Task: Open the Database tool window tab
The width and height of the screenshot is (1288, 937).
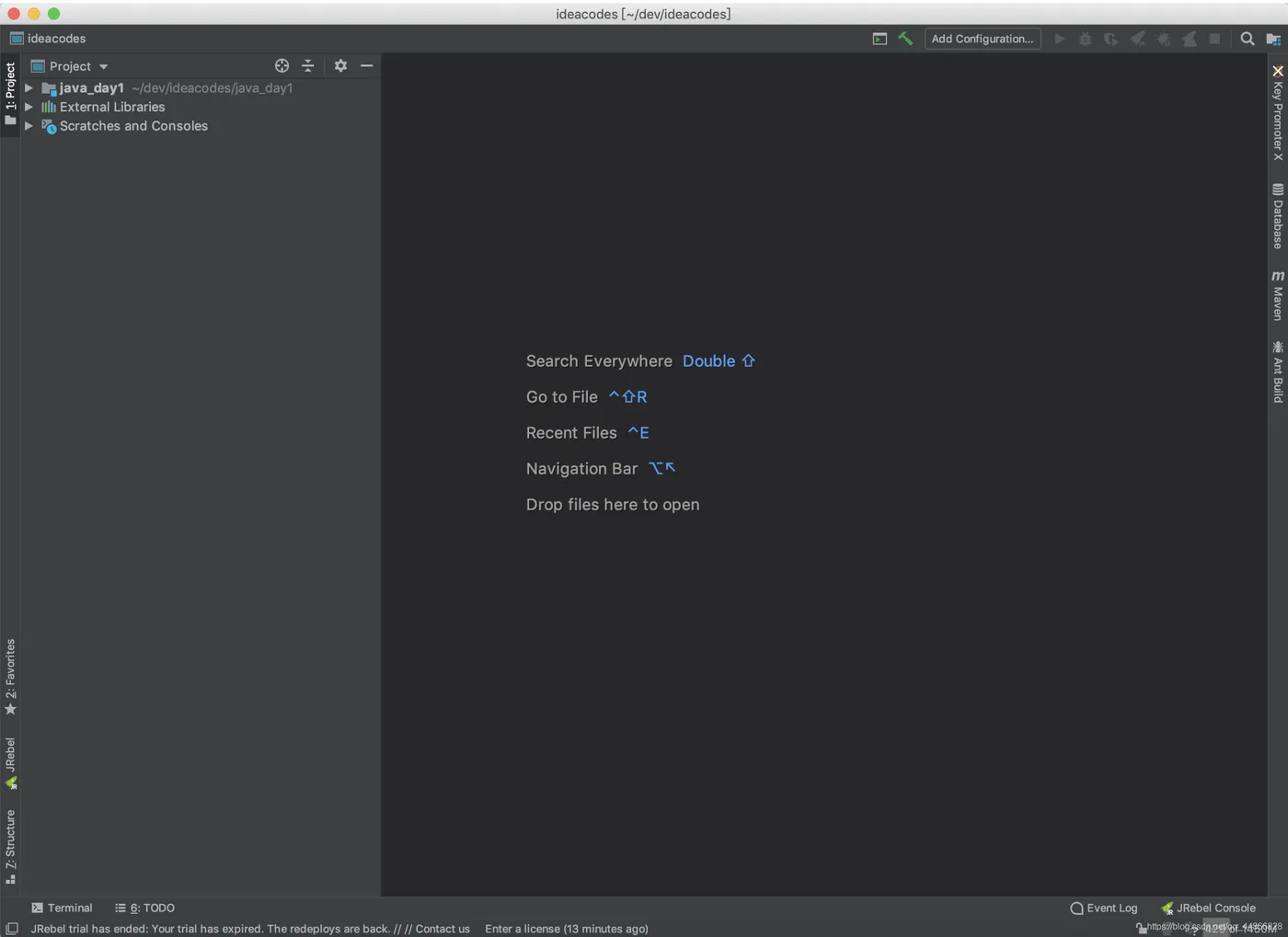Action: click(1278, 216)
